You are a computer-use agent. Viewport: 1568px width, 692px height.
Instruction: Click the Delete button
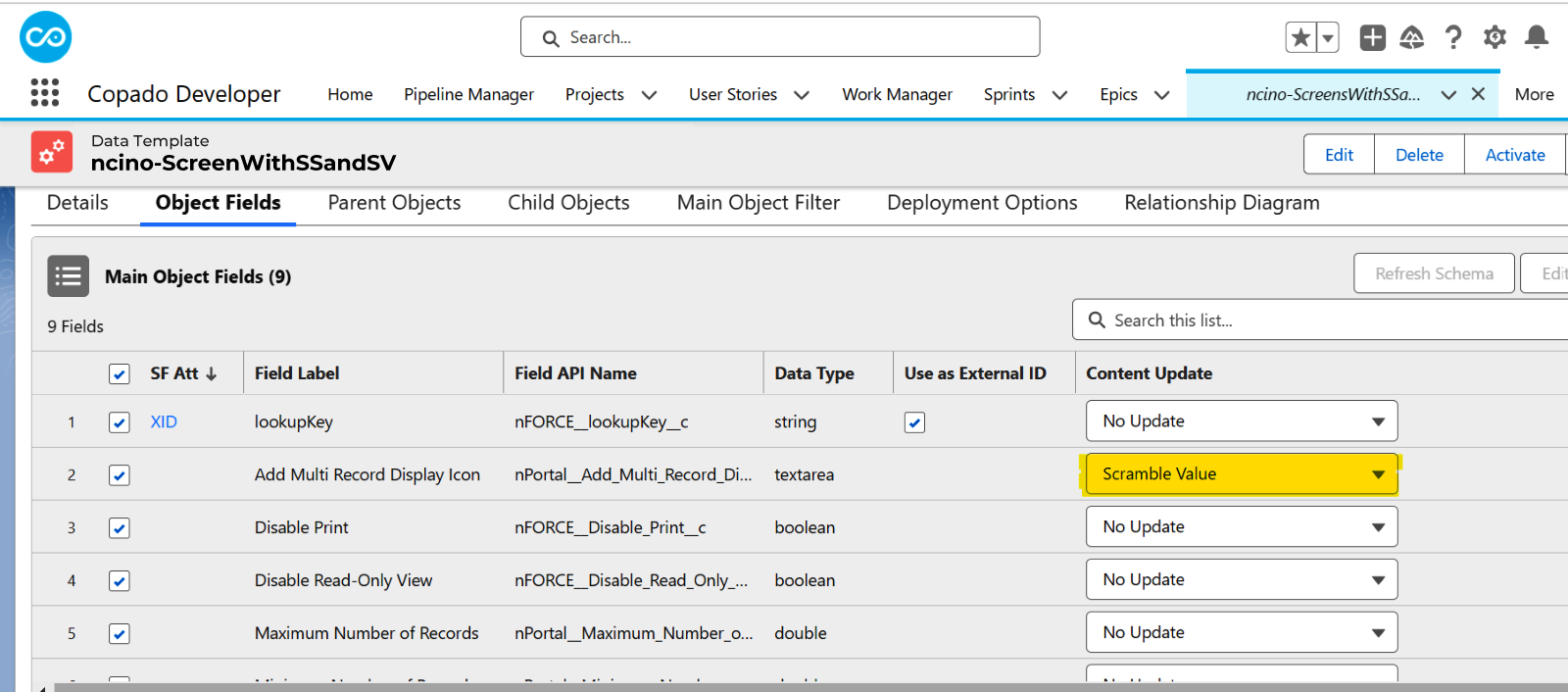1419,155
